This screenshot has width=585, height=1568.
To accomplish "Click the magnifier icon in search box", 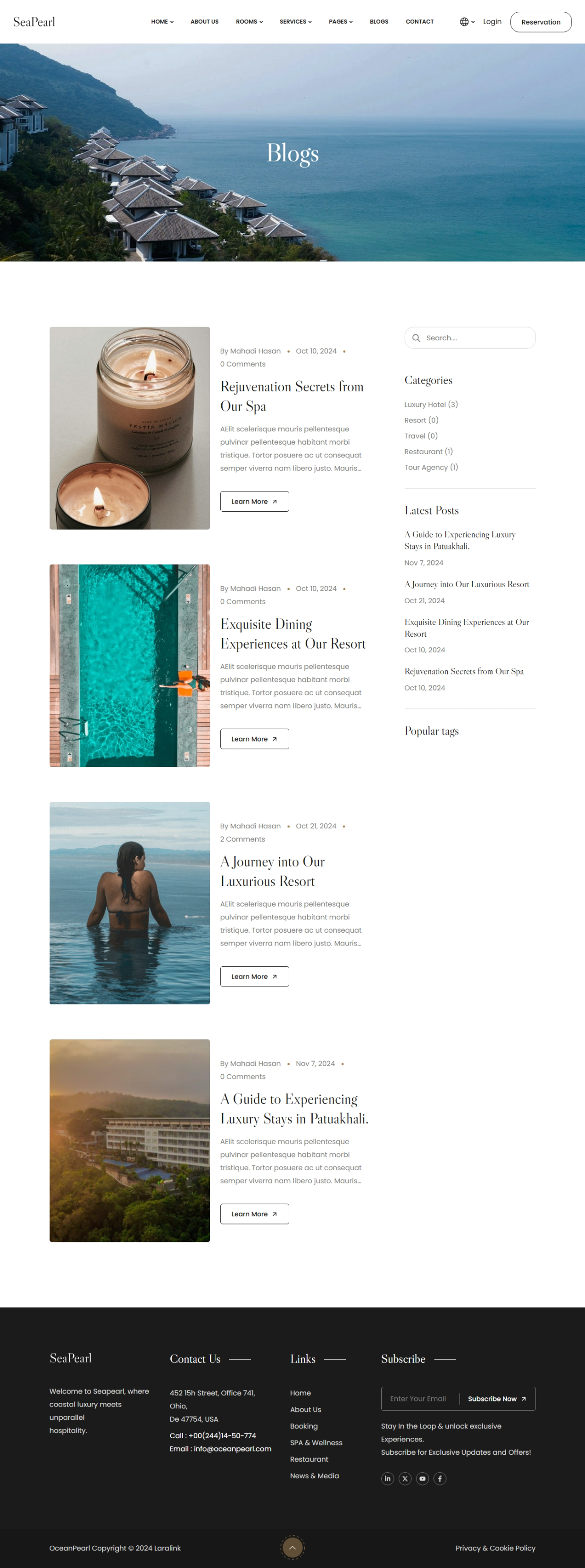I will click(416, 338).
